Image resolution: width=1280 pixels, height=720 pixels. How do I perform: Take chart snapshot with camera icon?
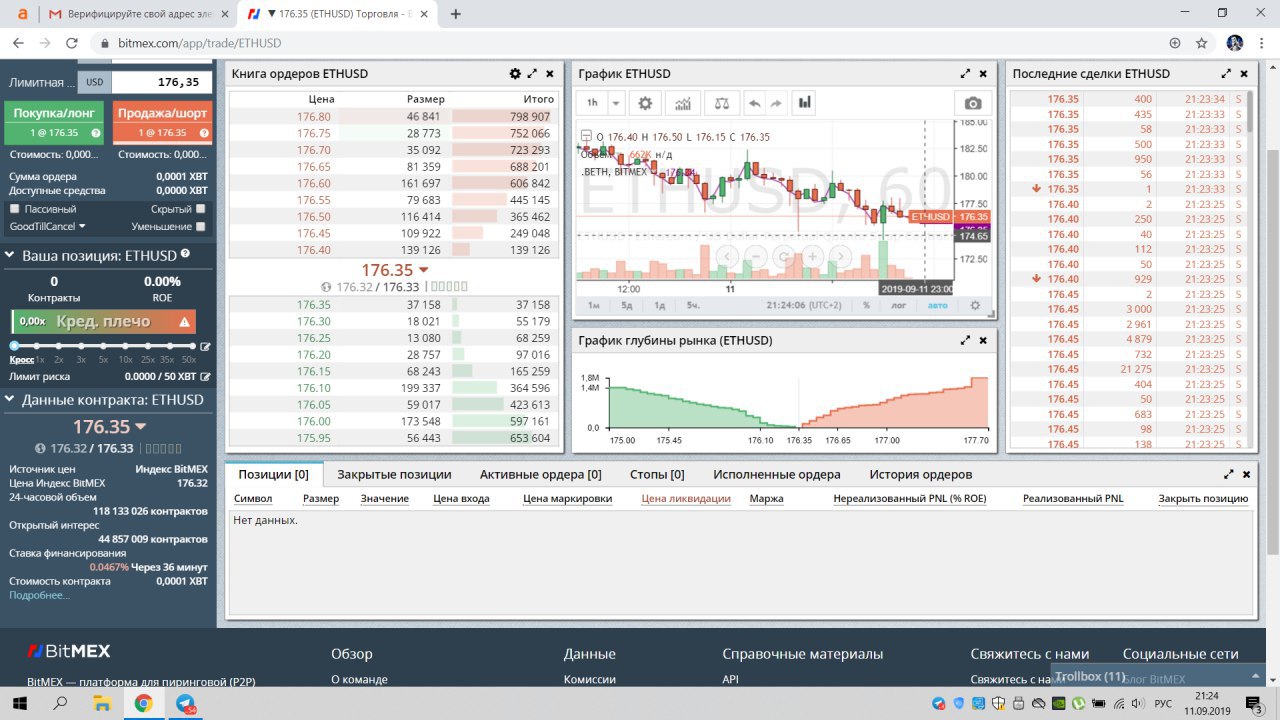[973, 103]
